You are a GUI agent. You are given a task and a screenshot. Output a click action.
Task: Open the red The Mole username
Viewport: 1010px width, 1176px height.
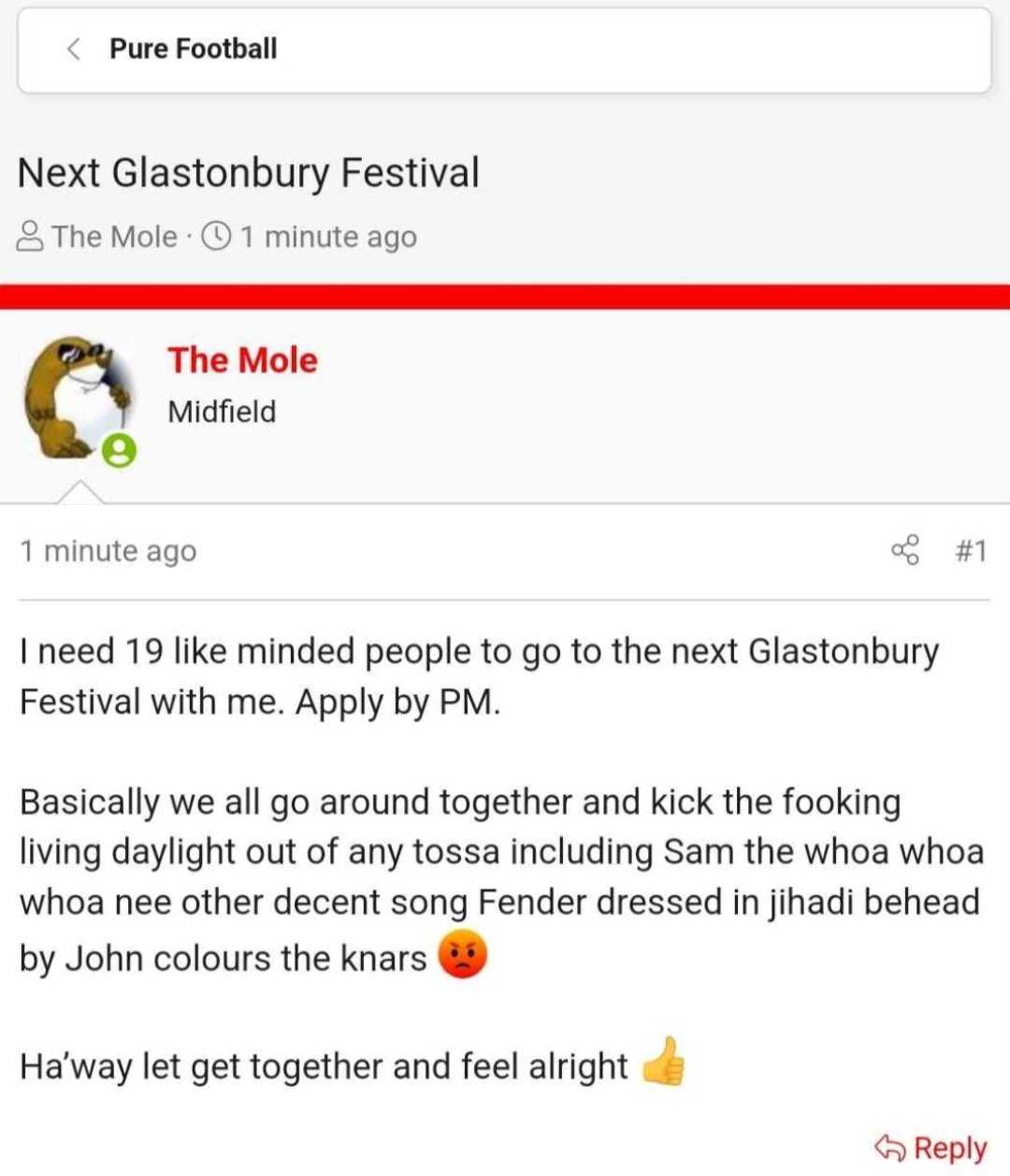click(243, 360)
